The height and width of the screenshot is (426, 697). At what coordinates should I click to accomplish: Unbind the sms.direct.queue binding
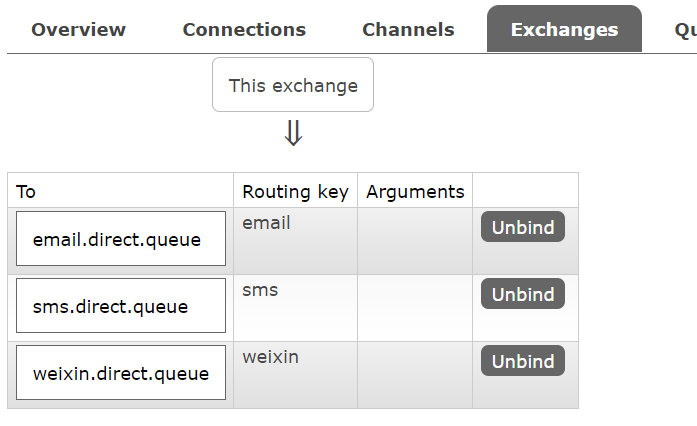pos(523,294)
